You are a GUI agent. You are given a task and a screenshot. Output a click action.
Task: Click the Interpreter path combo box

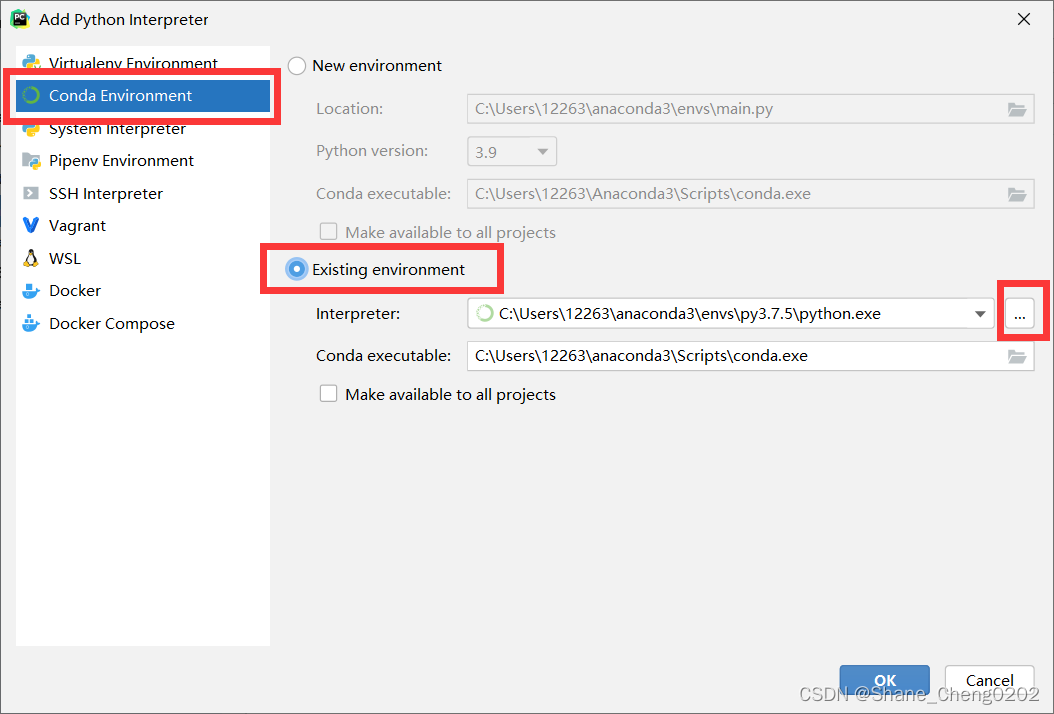tap(731, 314)
